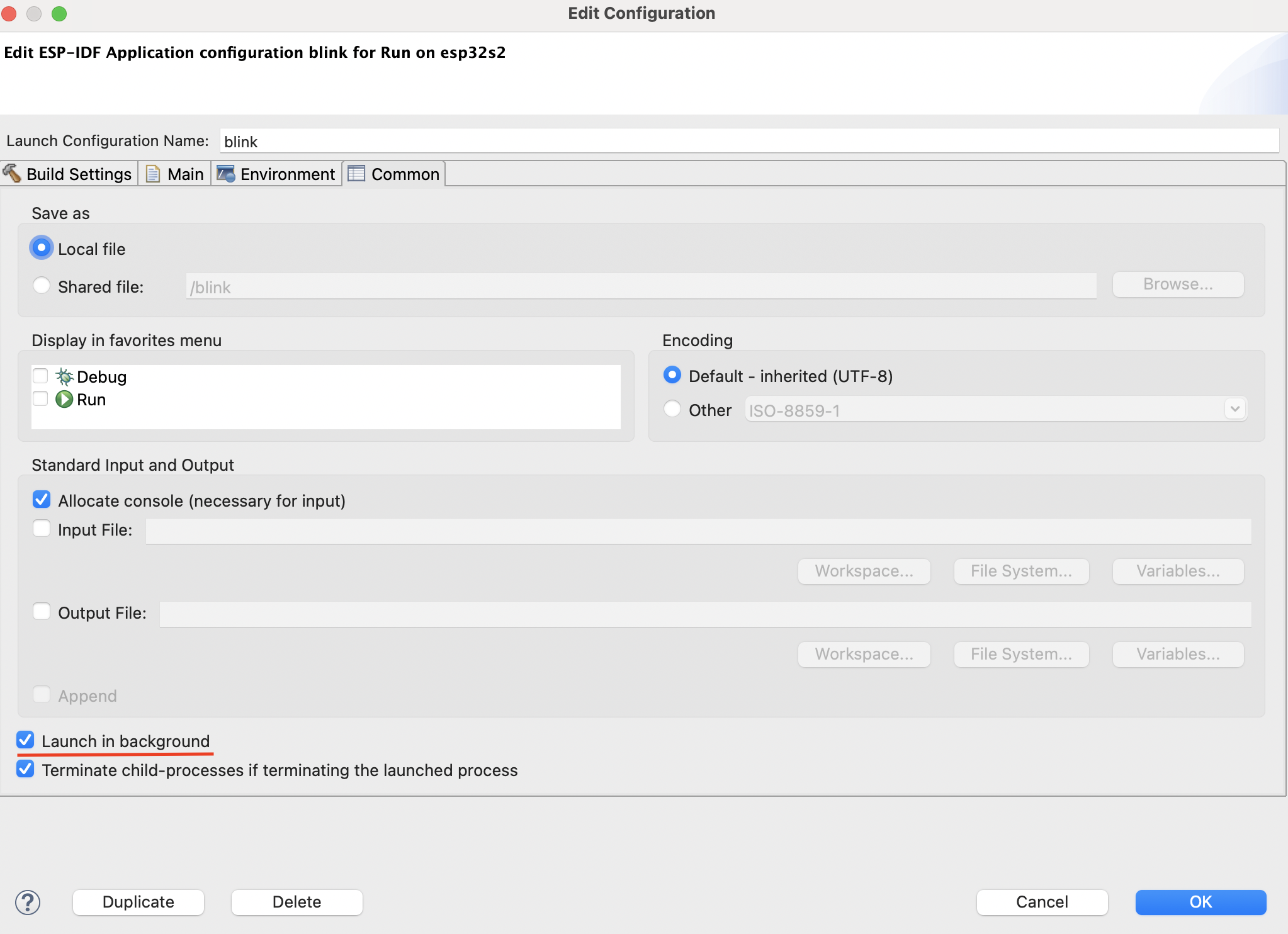Click the table icon on the Common tab
1288x934 pixels.
pos(356,174)
